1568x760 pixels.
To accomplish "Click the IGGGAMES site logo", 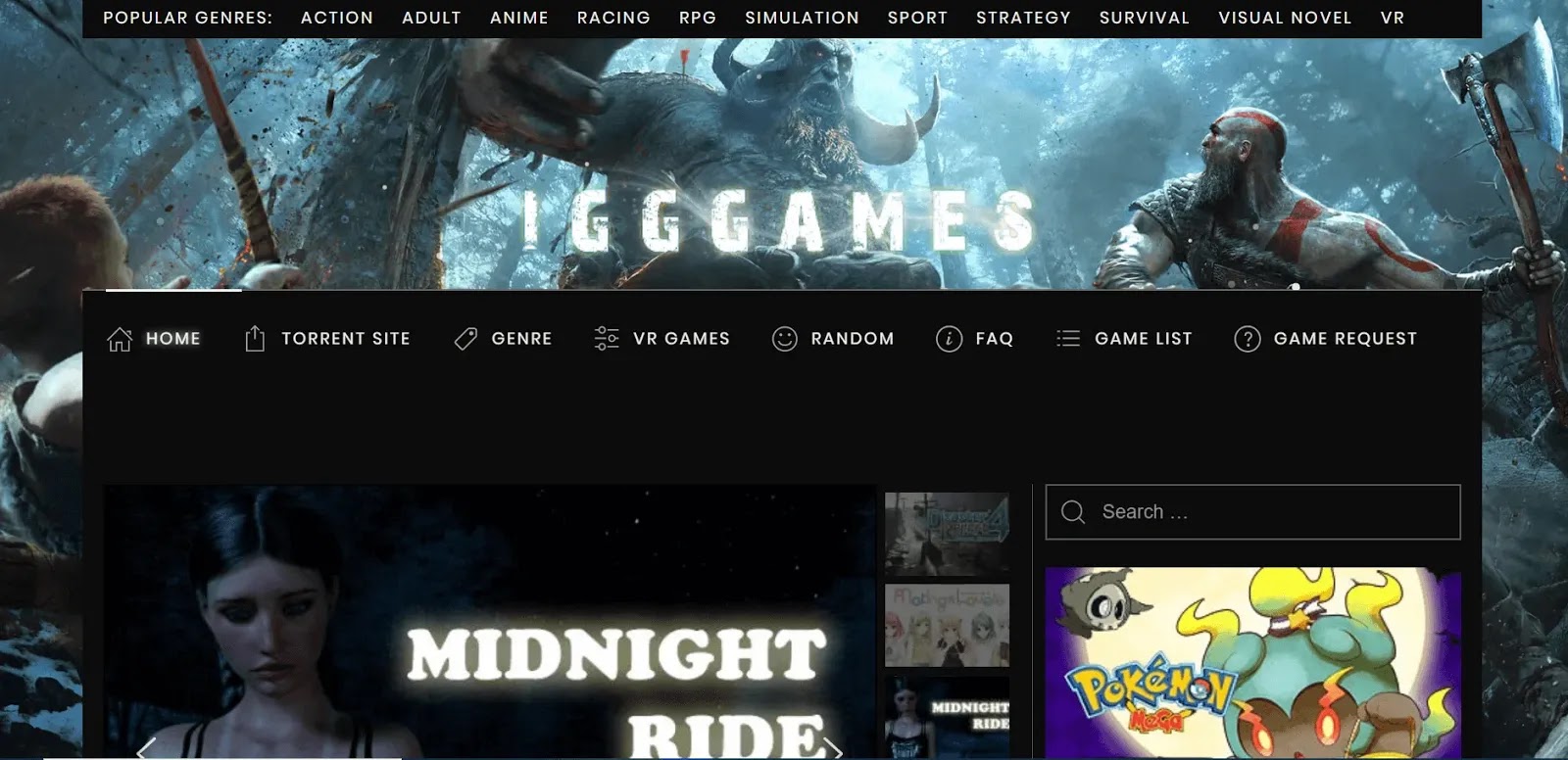I will coord(777,220).
